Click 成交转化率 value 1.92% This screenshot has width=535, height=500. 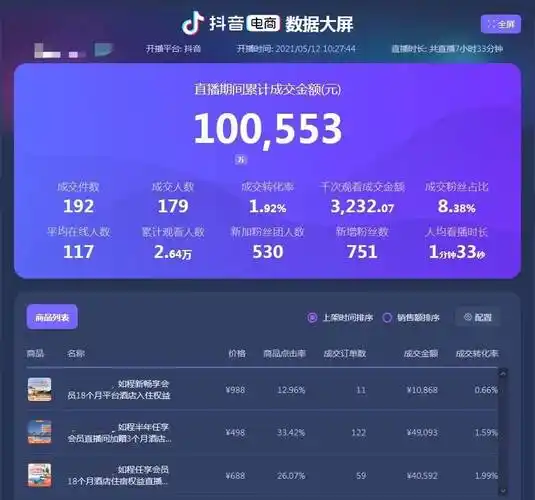[x=268, y=206]
